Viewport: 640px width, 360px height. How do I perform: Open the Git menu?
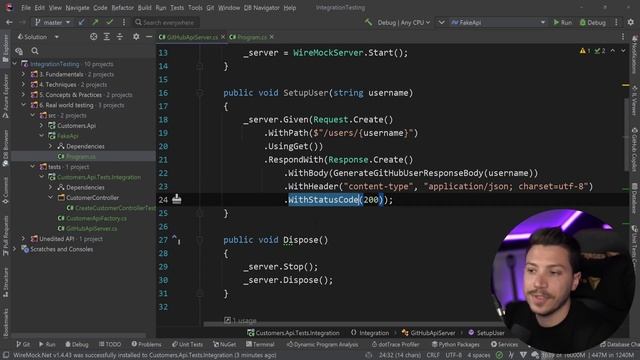pos(210,8)
